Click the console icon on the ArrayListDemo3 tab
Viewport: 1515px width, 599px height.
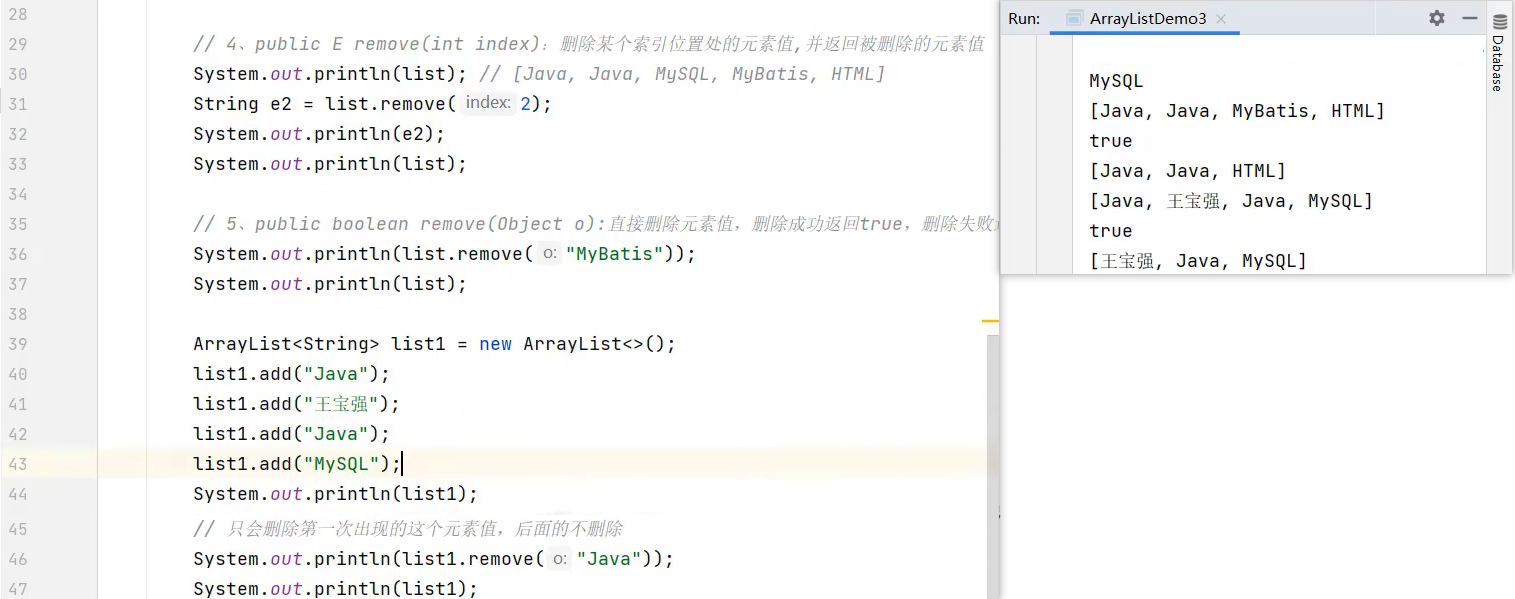click(1075, 18)
